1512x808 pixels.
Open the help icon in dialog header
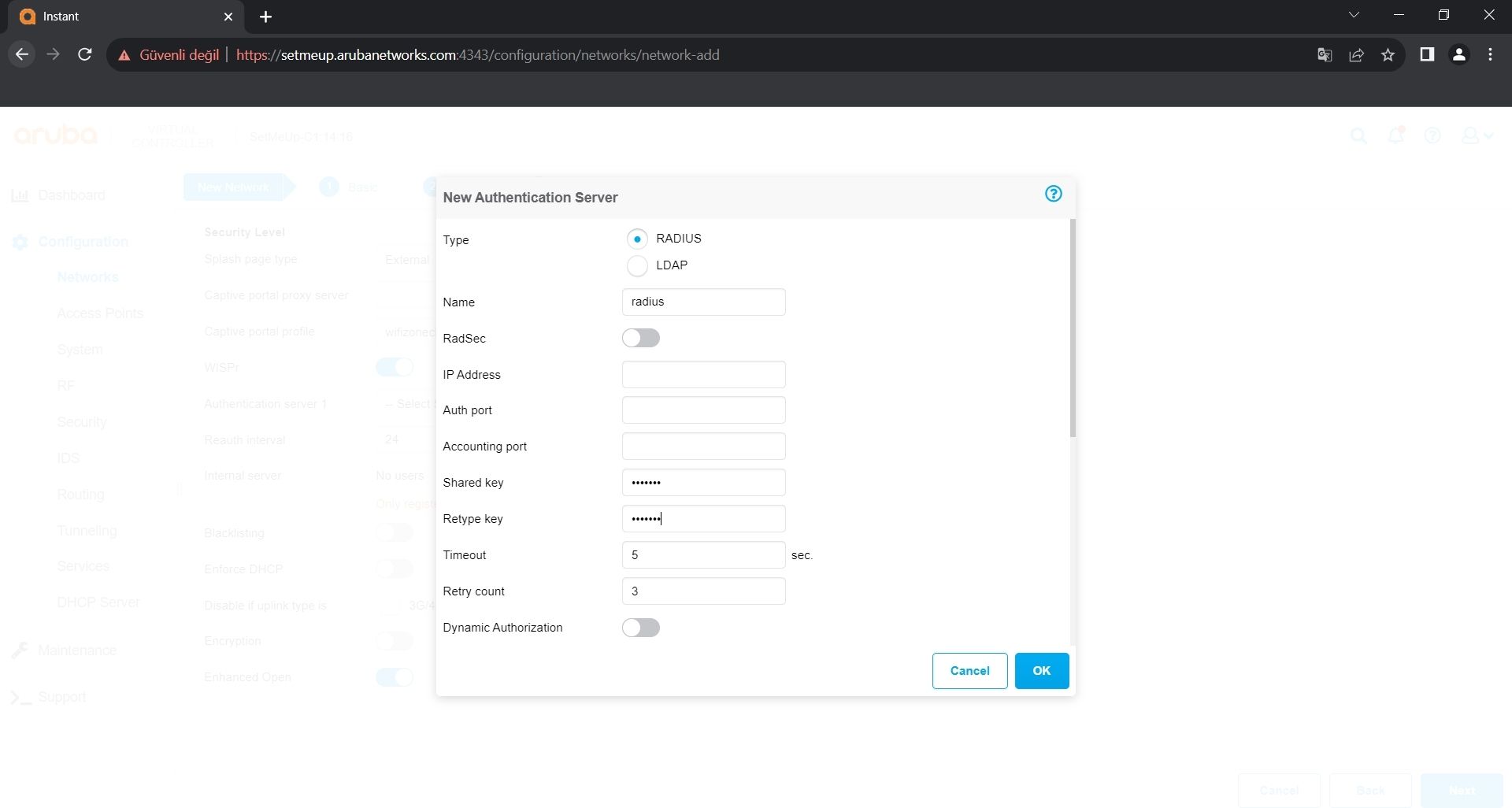pos(1053,194)
